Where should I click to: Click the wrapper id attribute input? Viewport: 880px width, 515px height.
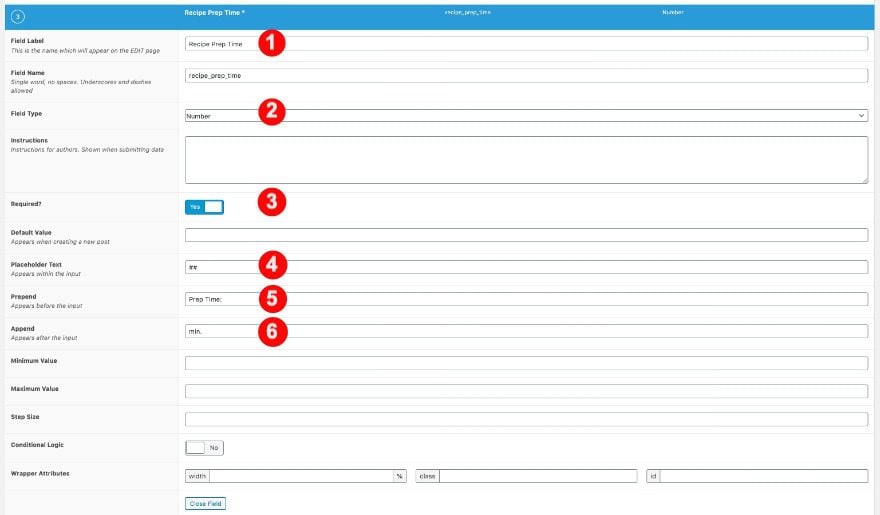click(763, 476)
